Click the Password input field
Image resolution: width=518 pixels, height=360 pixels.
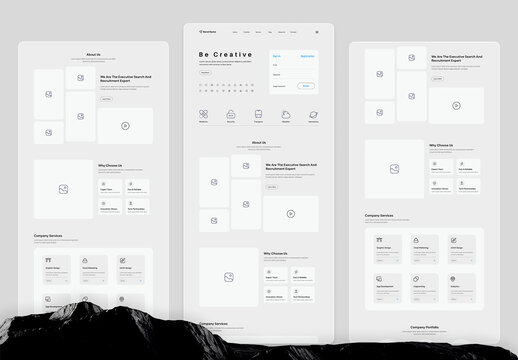point(294,75)
